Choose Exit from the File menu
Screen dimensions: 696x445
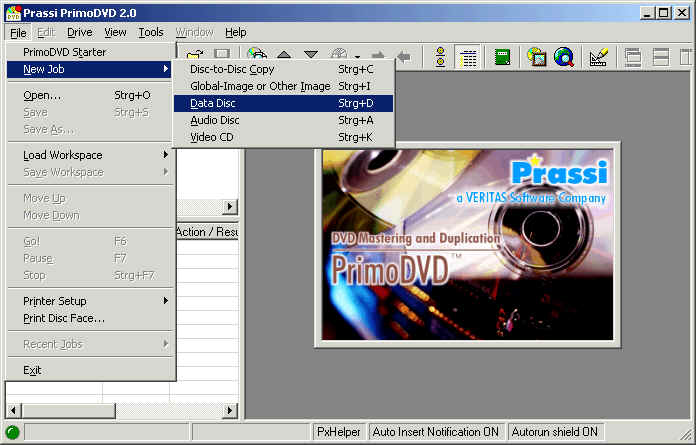tap(89, 370)
